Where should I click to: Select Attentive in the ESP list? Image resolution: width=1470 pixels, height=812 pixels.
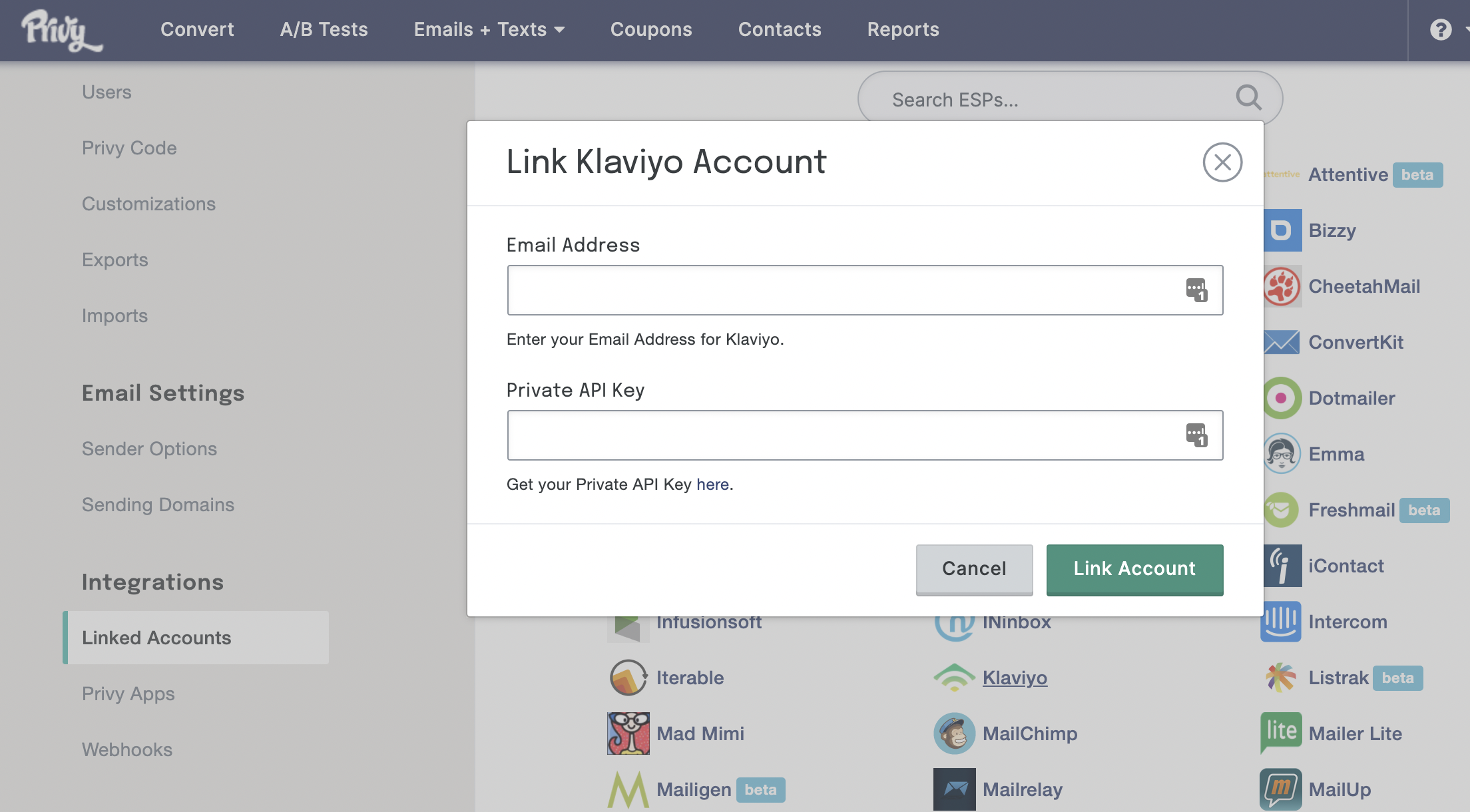tap(1348, 174)
